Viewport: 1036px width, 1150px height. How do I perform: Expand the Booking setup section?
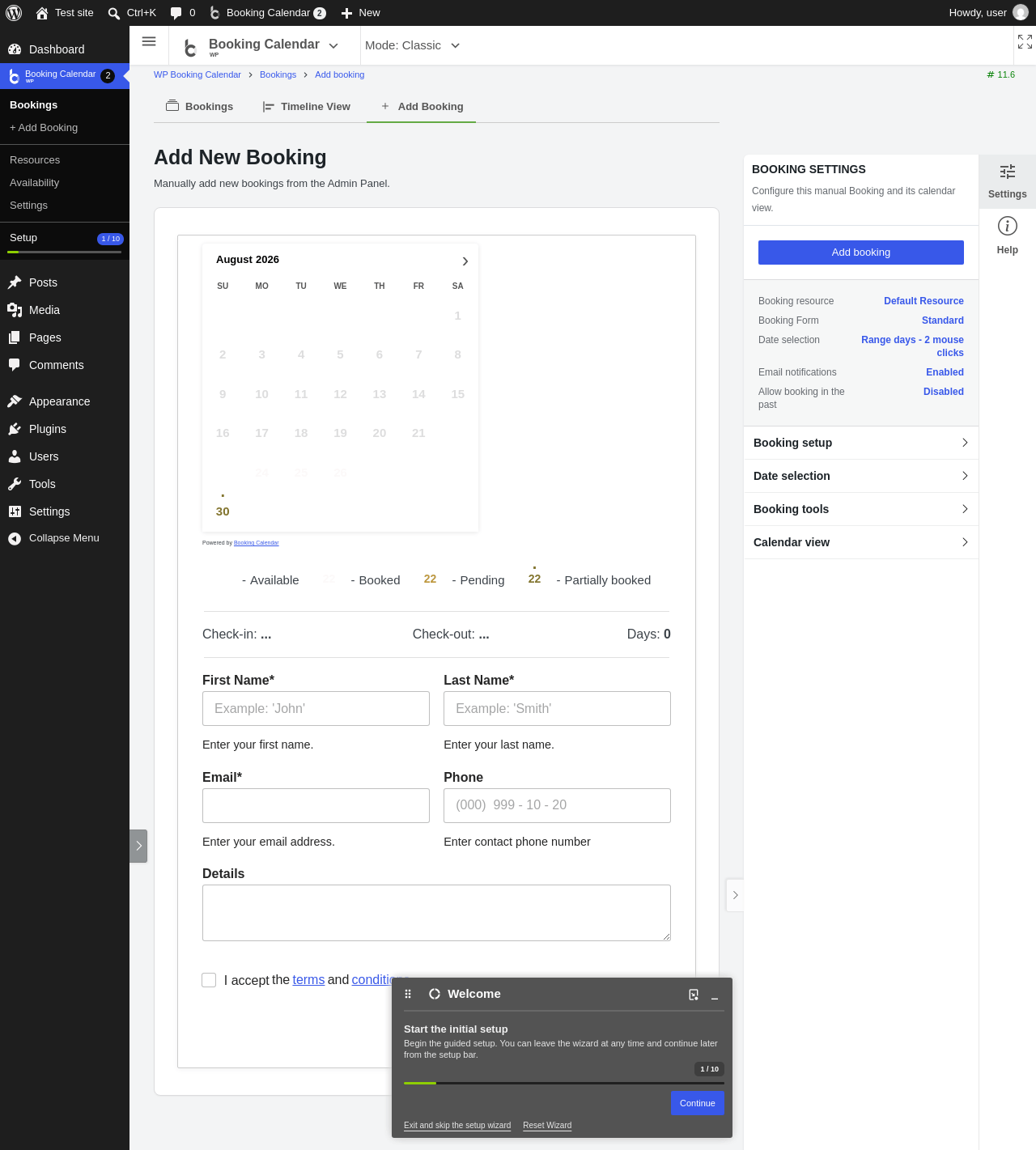(x=861, y=443)
